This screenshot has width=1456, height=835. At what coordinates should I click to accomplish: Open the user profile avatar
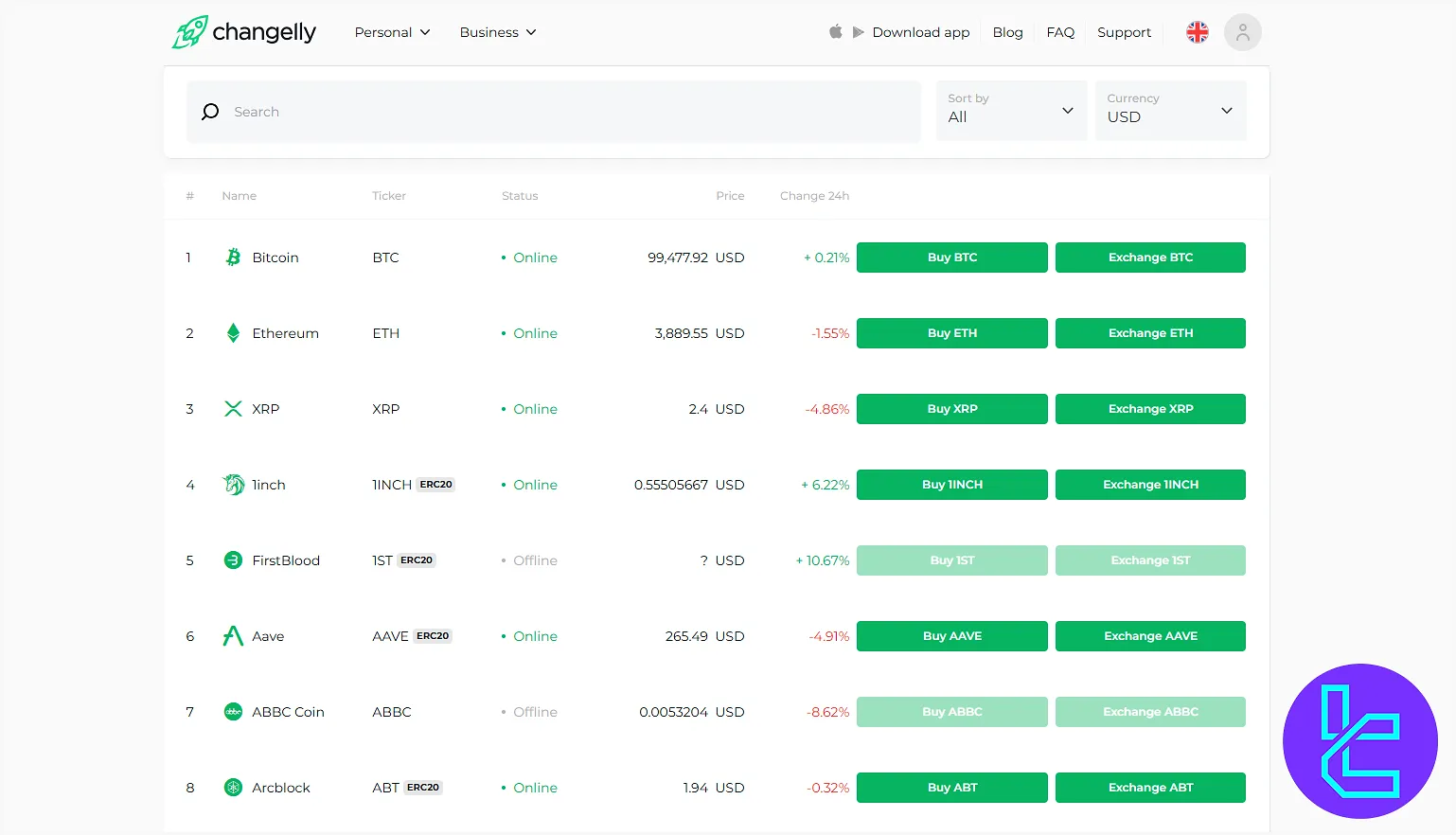(x=1243, y=32)
